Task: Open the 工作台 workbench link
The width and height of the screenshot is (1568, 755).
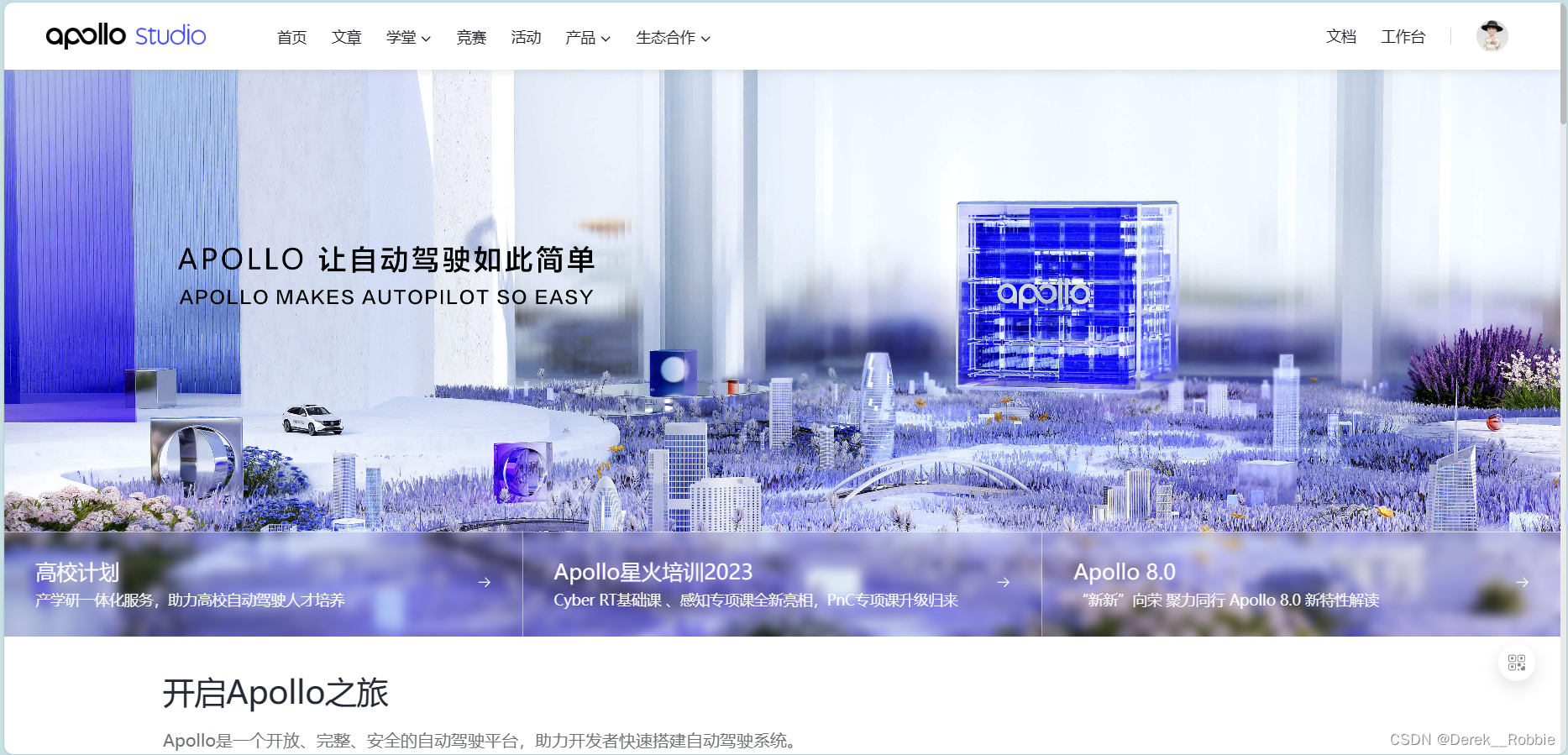Action: 1403,37
